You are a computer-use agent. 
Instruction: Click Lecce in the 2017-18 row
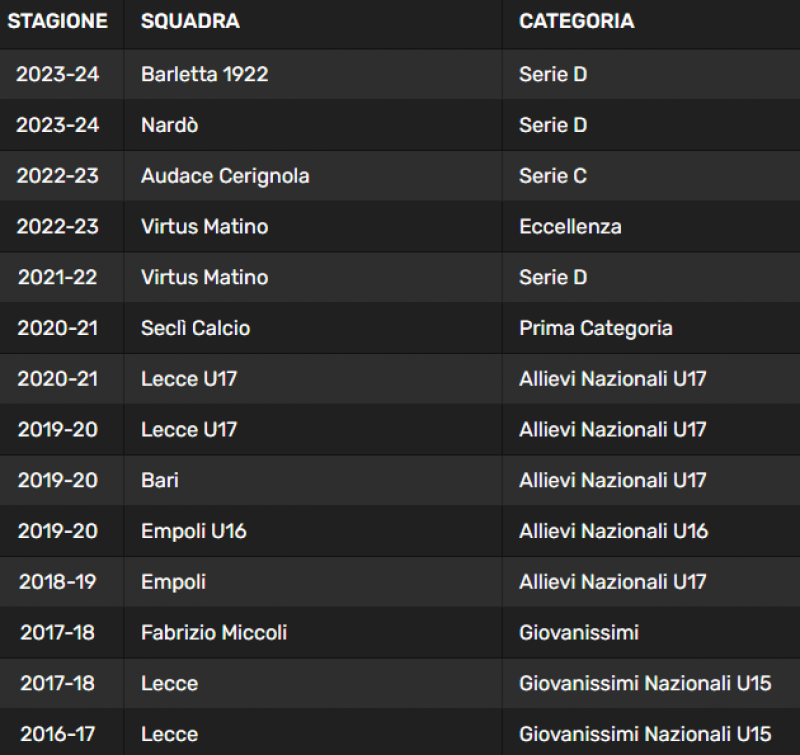[x=169, y=684]
